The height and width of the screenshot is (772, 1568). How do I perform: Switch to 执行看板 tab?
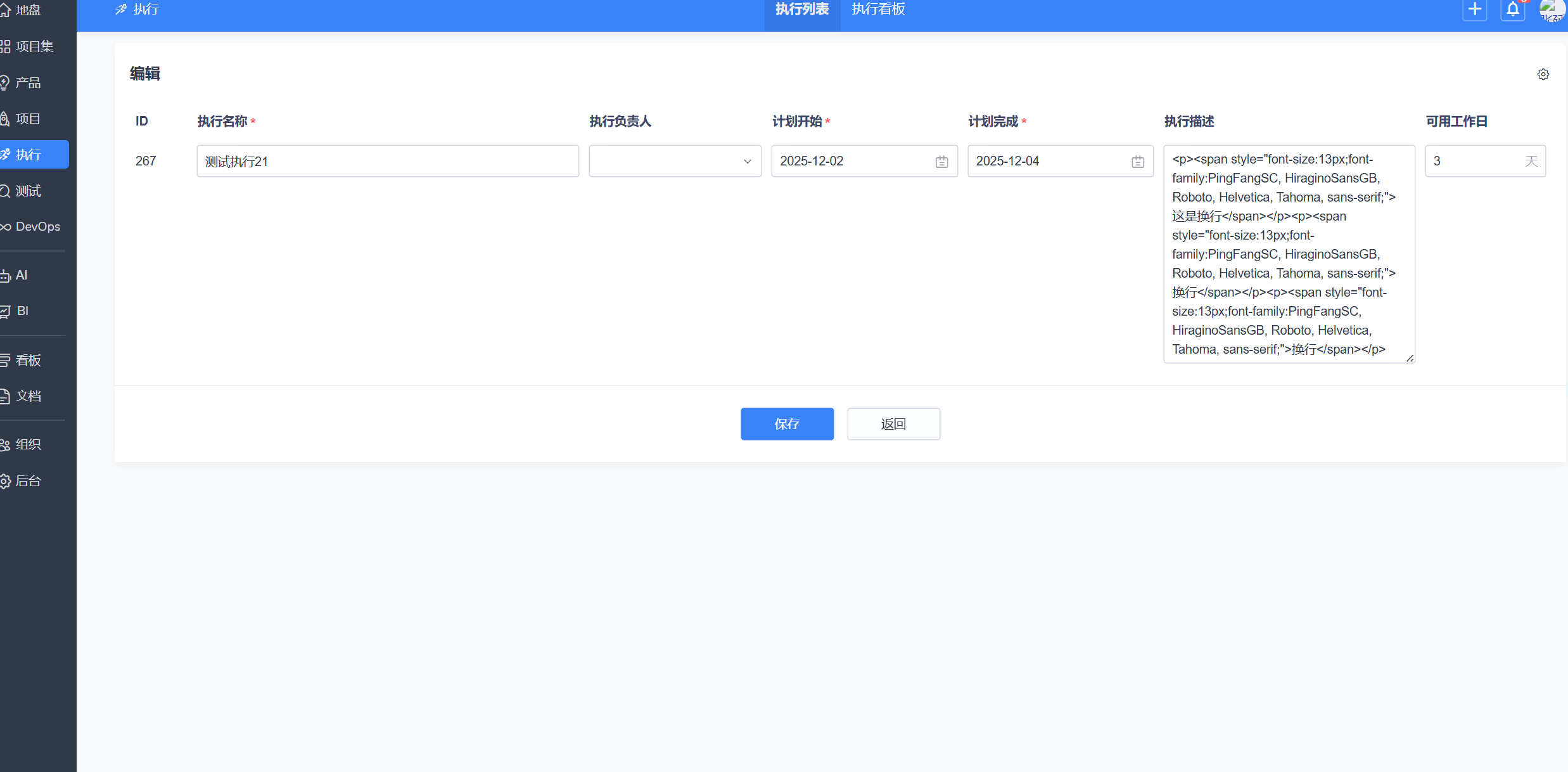point(877,10)
